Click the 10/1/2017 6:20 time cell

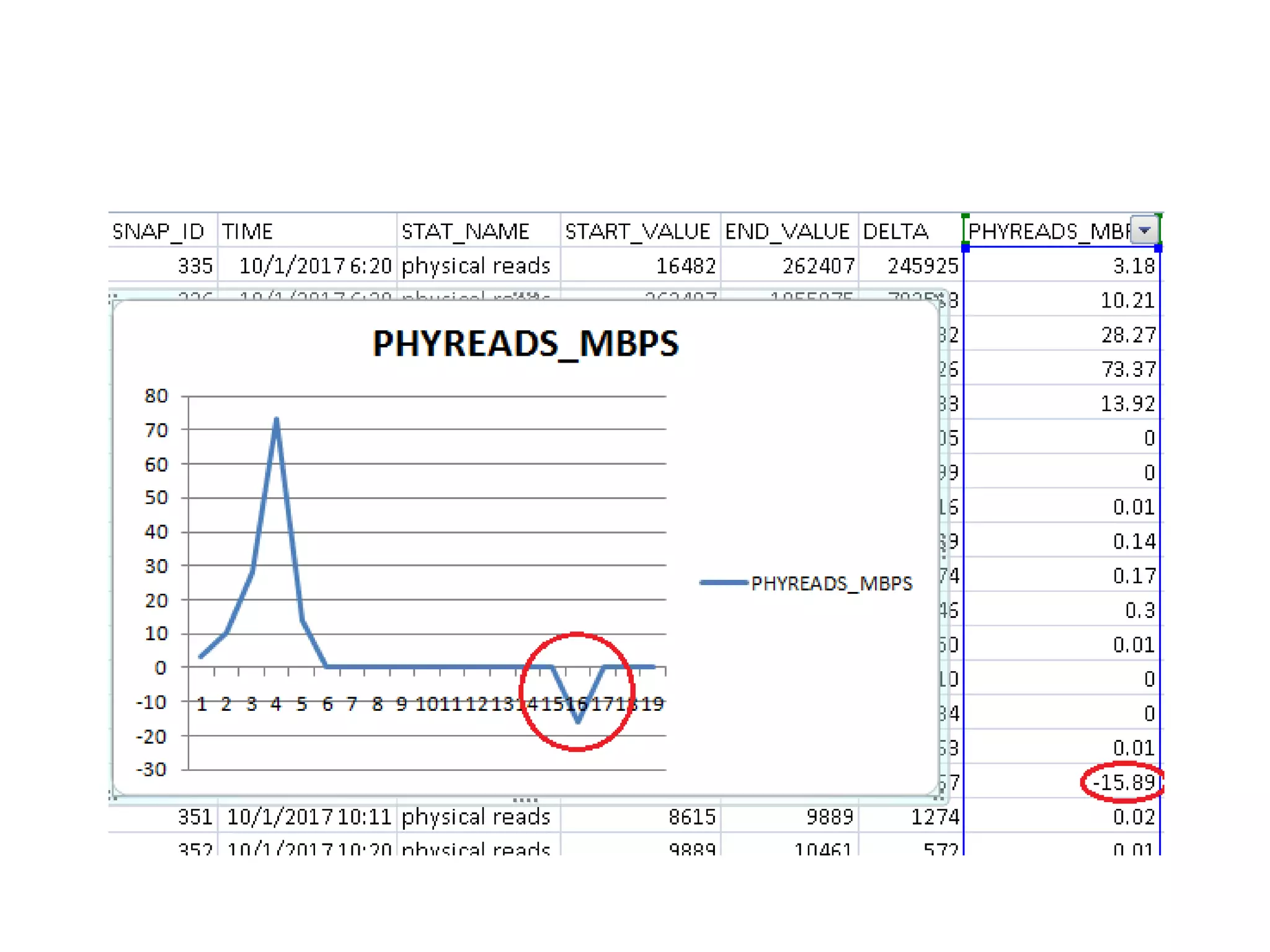pyautogui.click(x=315, y=266)
